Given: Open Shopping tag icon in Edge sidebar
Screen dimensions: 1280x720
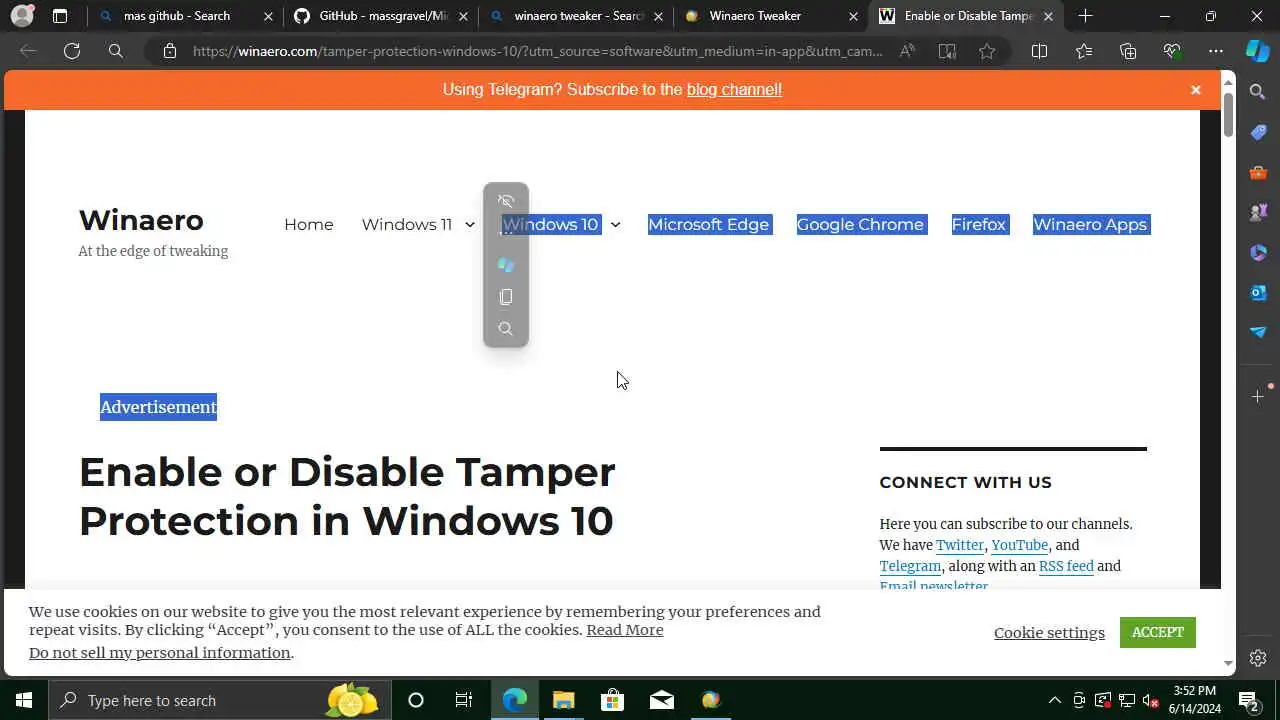Looking at the screenshot, I should click(x=1258, y=132).
